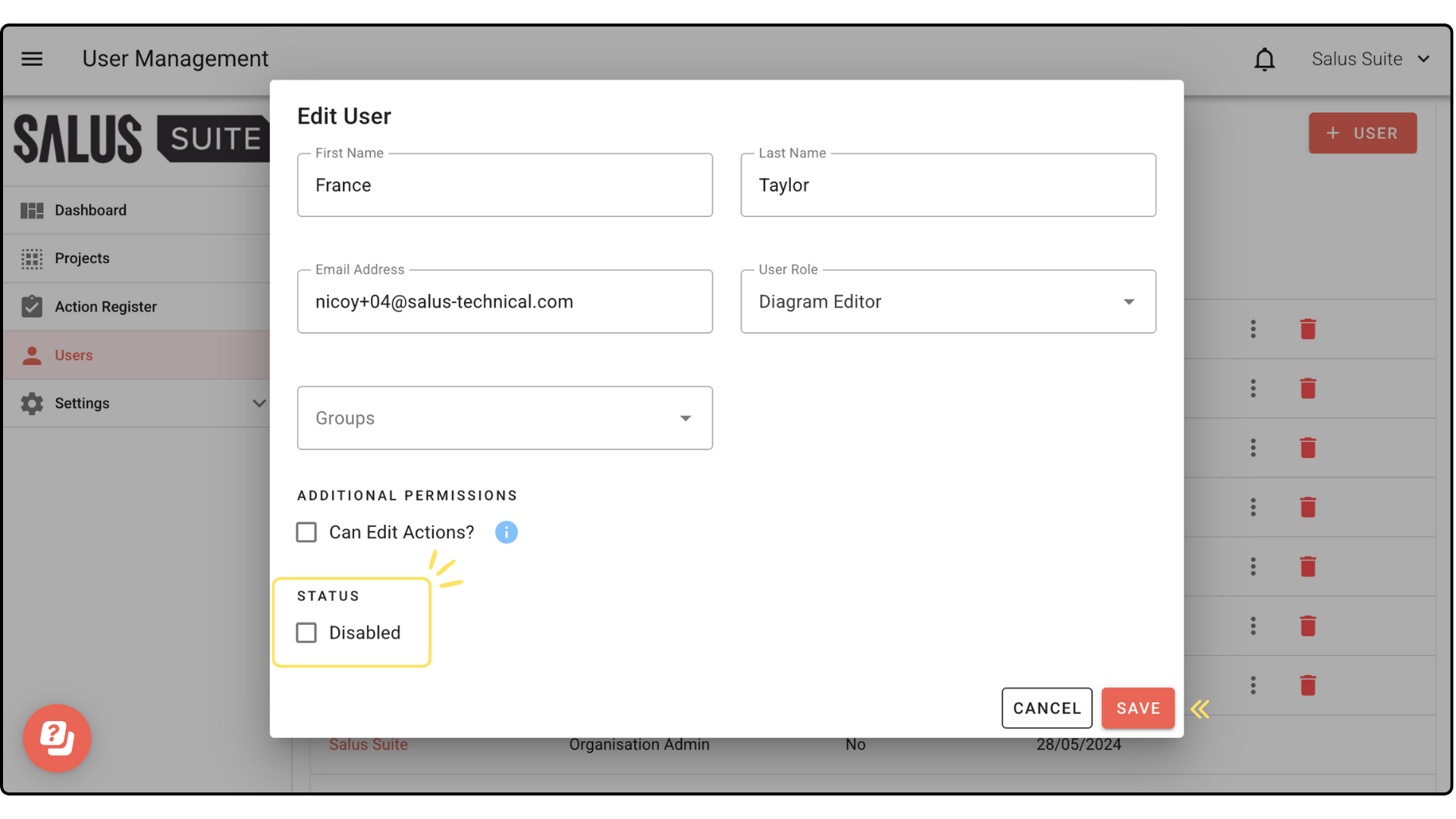
Task: Click the info icon beside Can Edit Actions
Action: [506, 532]
